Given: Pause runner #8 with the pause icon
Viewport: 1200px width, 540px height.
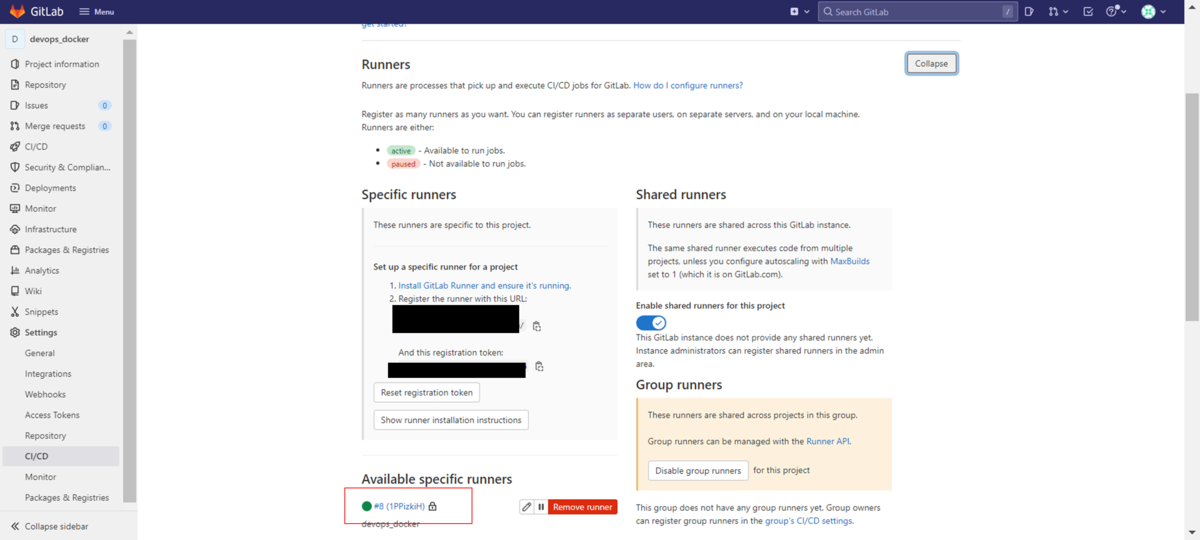Looking at the screenshot, I should (541, 507).
